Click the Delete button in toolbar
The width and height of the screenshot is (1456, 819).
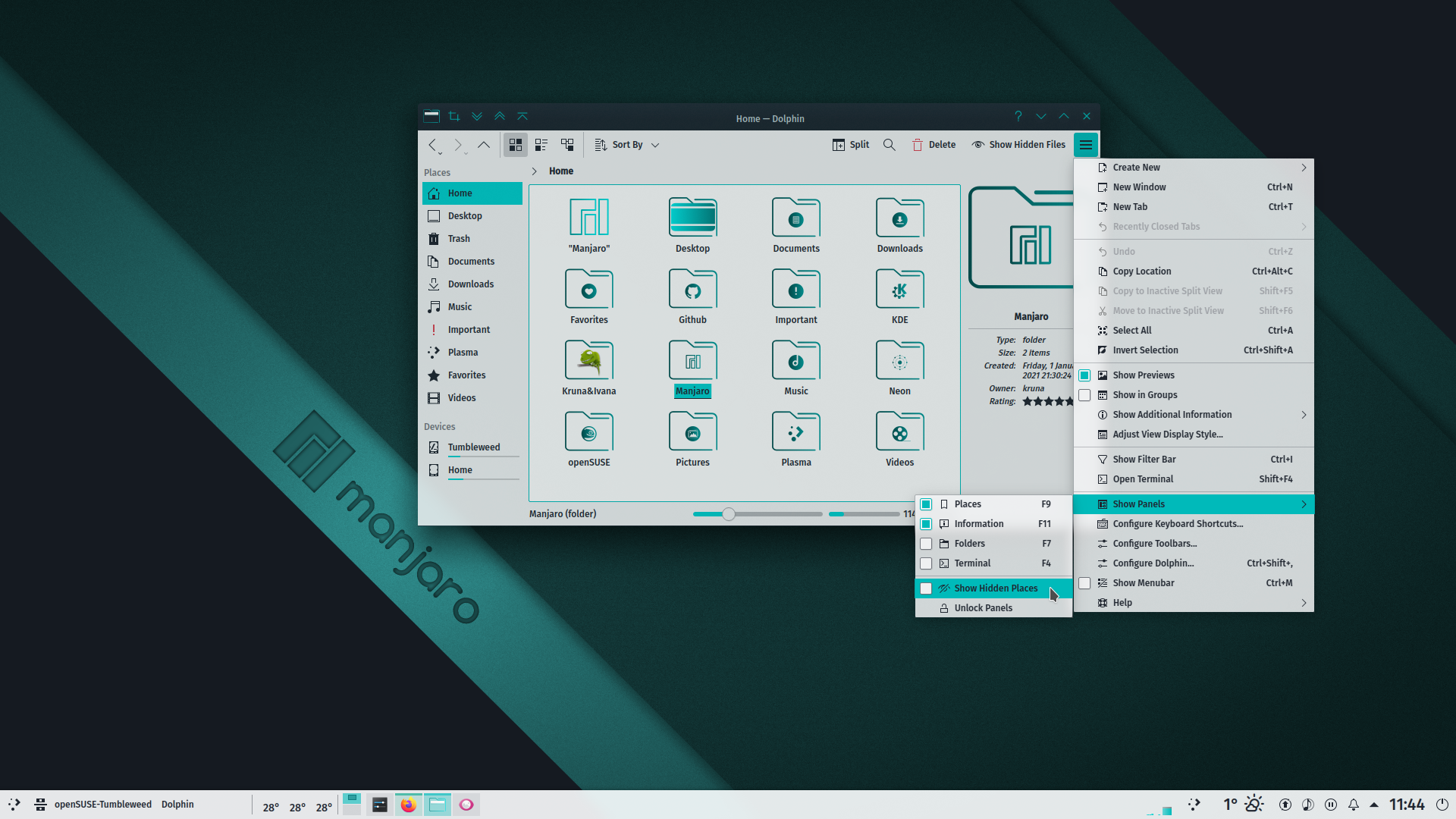pyautogui.click(x=934, y=145)
